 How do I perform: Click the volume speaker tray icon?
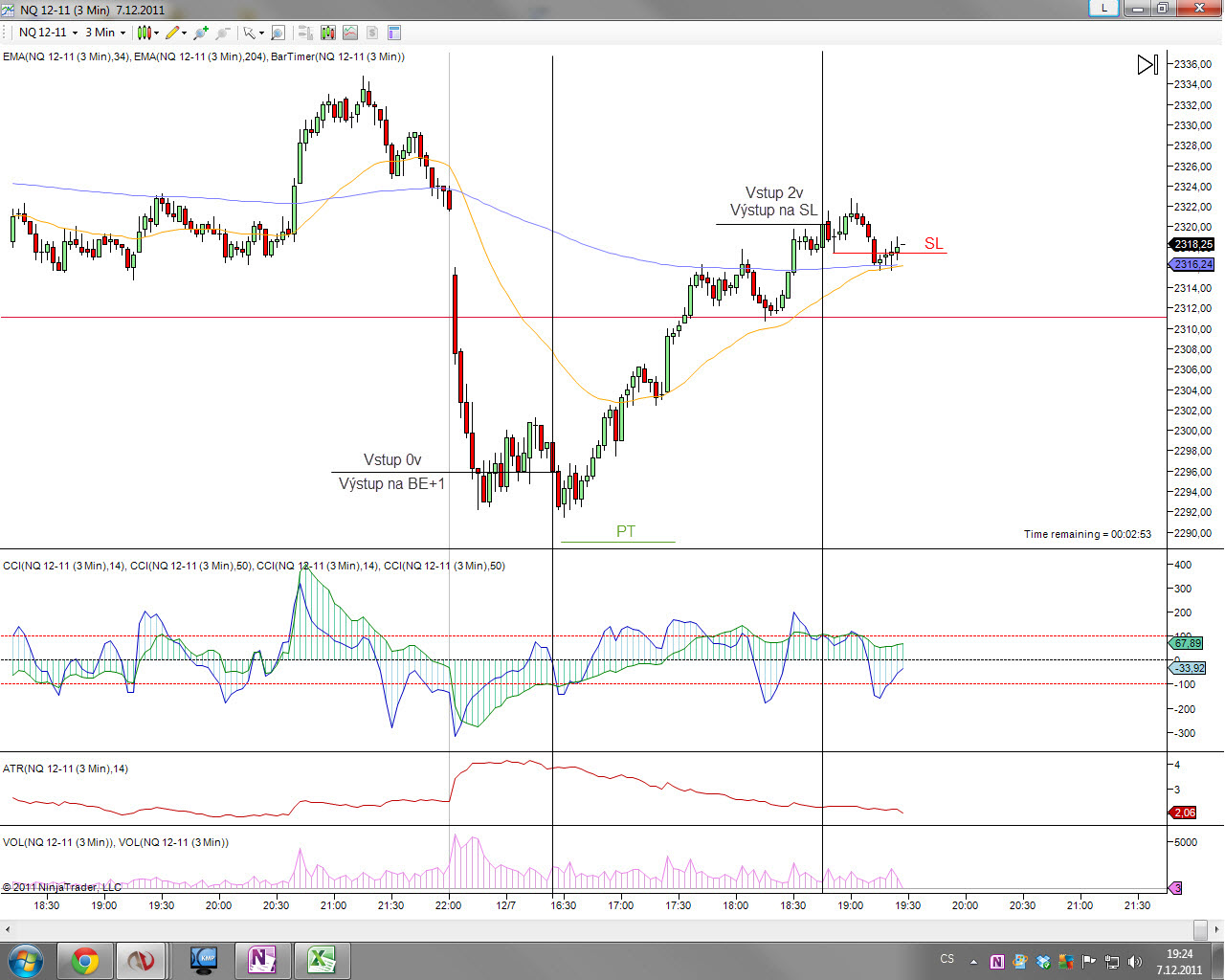[1135, 962]
